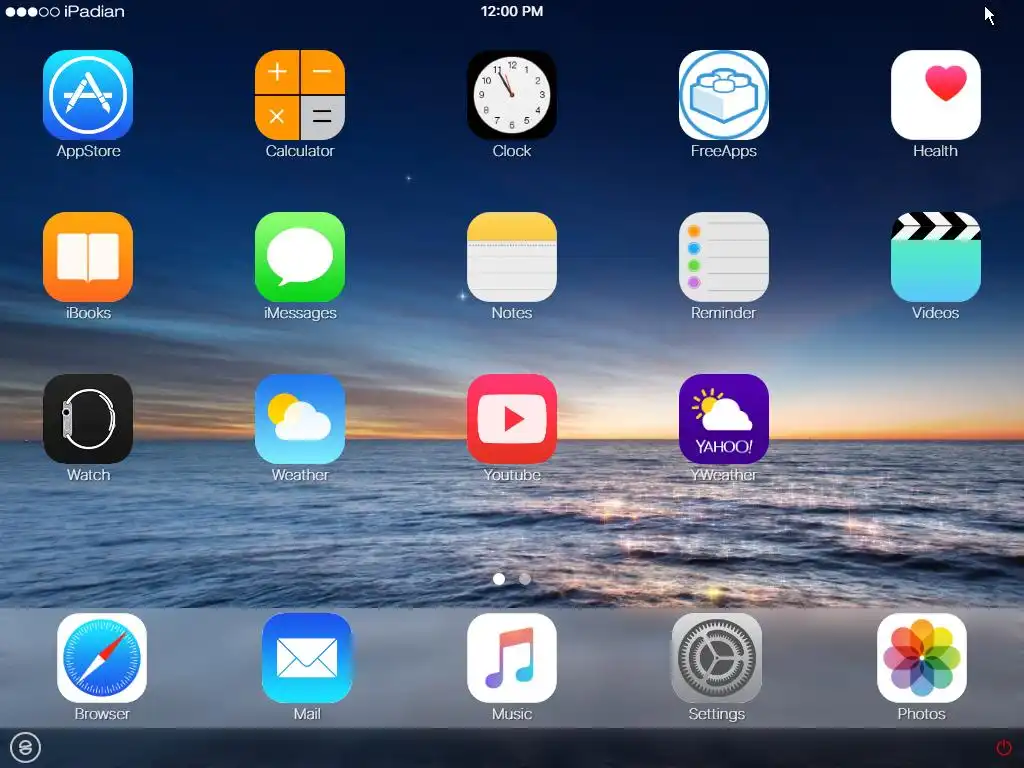Screen dimensions: 1024x768
Task: Open the AppStore app
Action: tap(88, 95)
